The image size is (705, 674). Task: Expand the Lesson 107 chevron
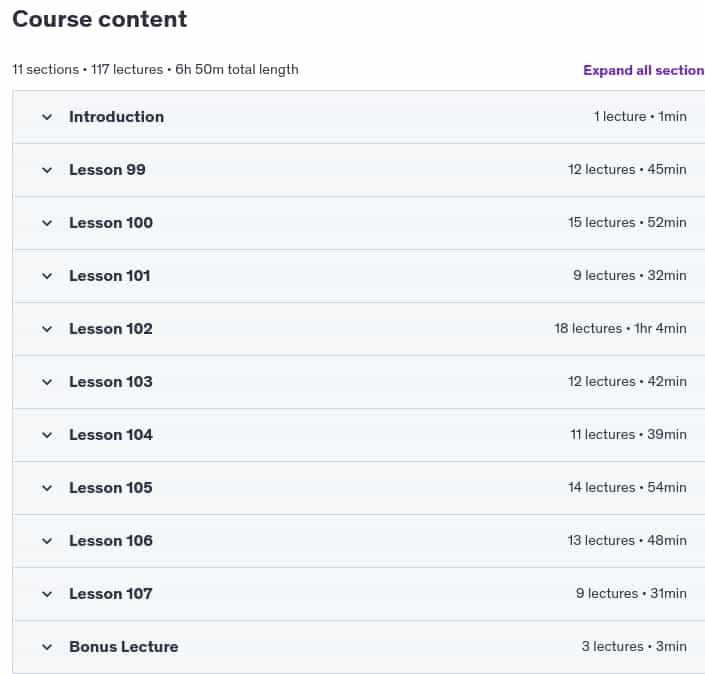tap(47, 594)
